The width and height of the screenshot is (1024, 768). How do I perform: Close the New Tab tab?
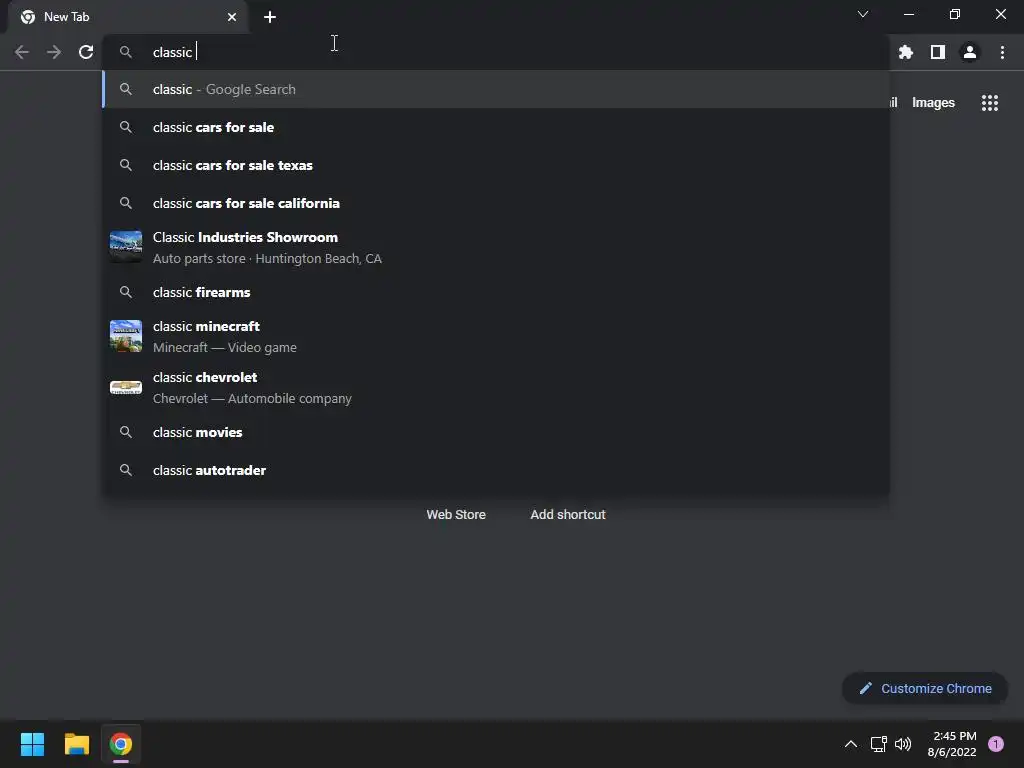click(232, 17)
